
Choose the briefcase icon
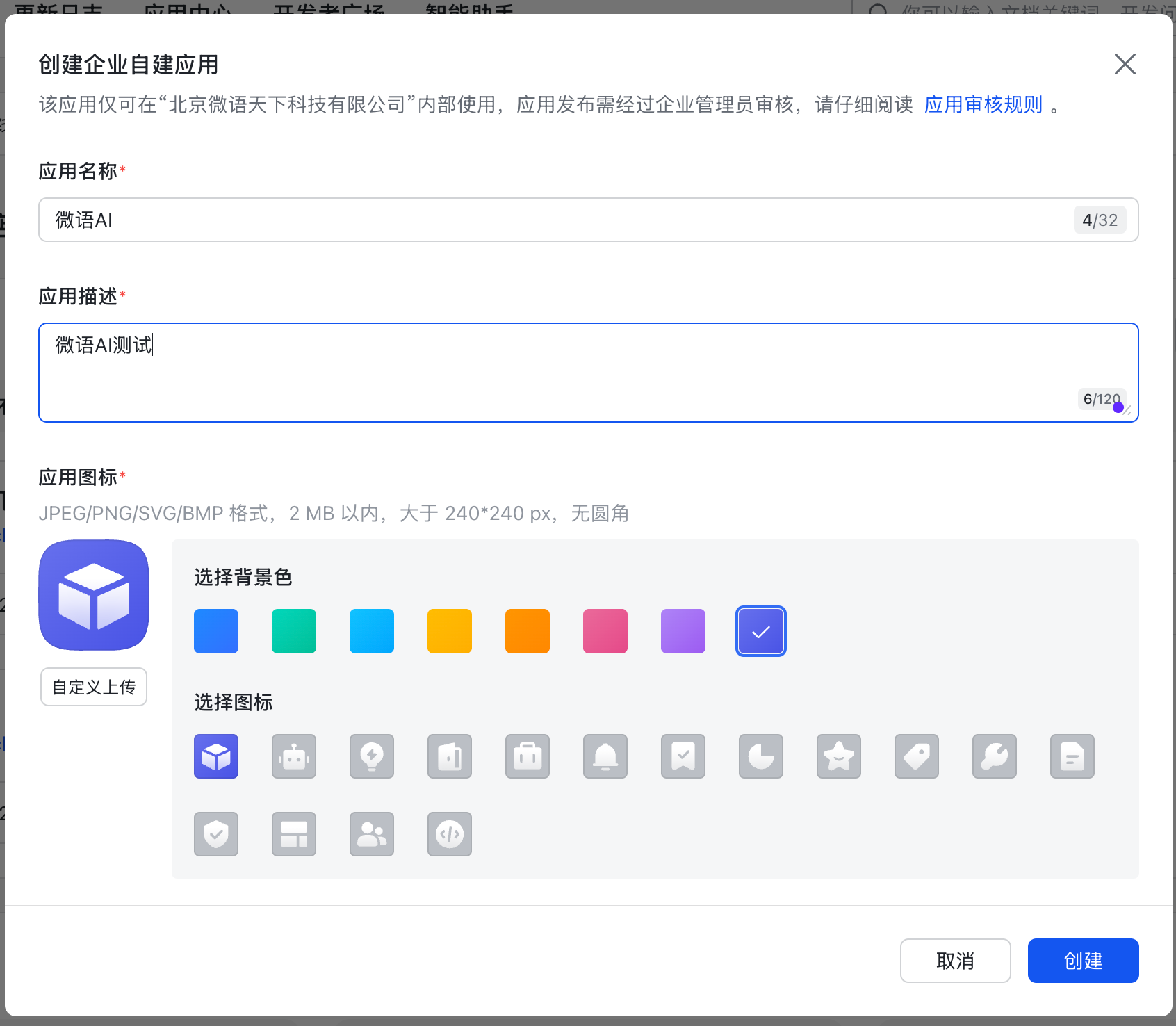click(528, 756)
